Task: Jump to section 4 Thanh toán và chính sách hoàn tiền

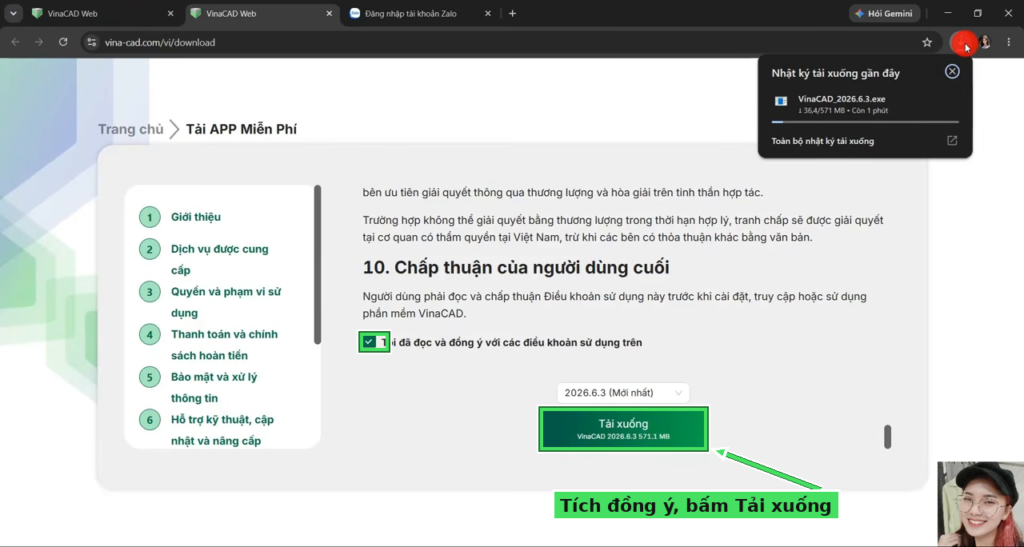Action: tap(224, 345)
